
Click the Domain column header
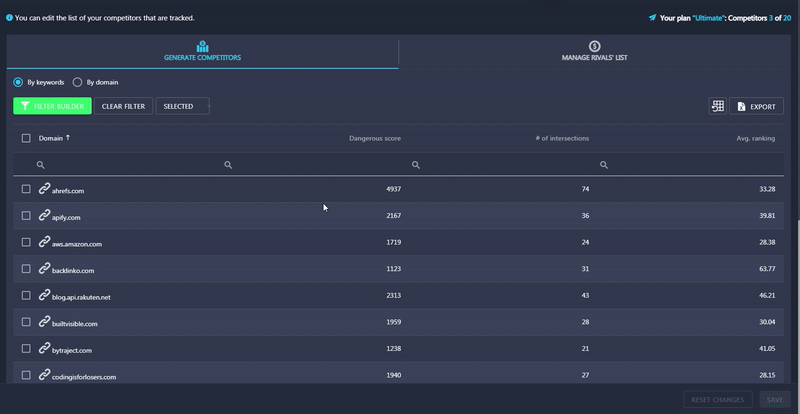[51, 138]
